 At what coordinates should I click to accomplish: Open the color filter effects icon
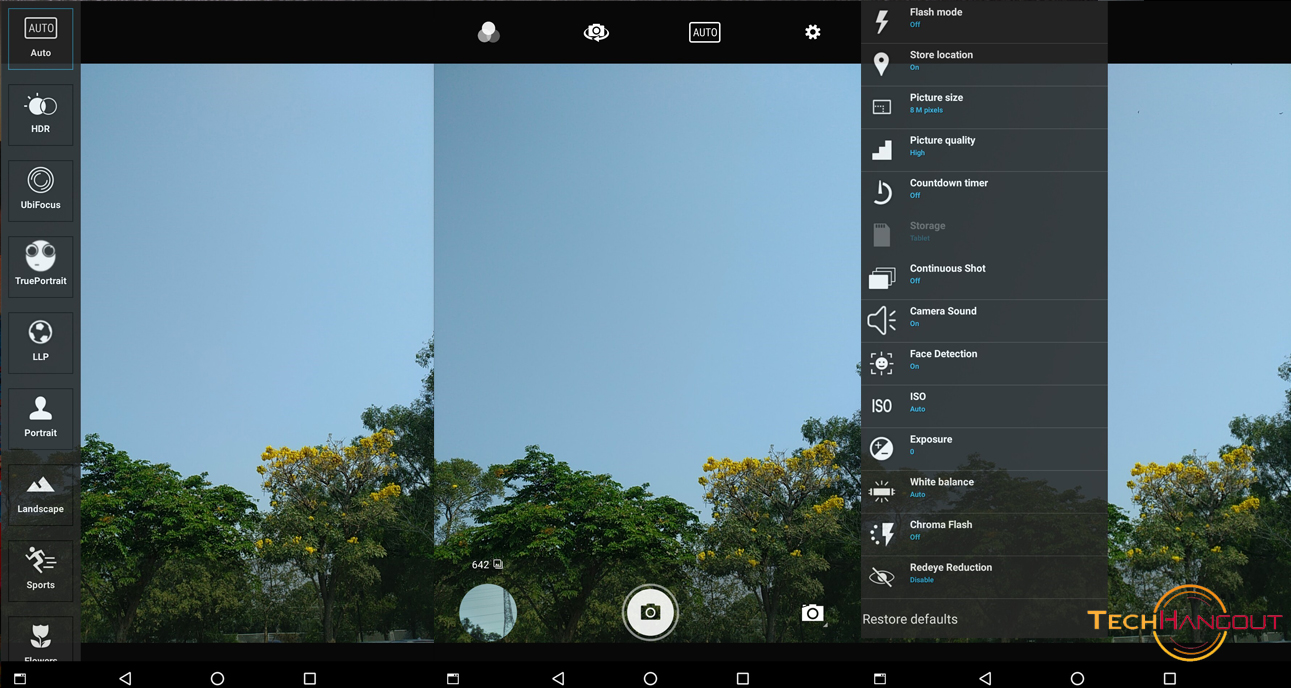pos(488,32)
